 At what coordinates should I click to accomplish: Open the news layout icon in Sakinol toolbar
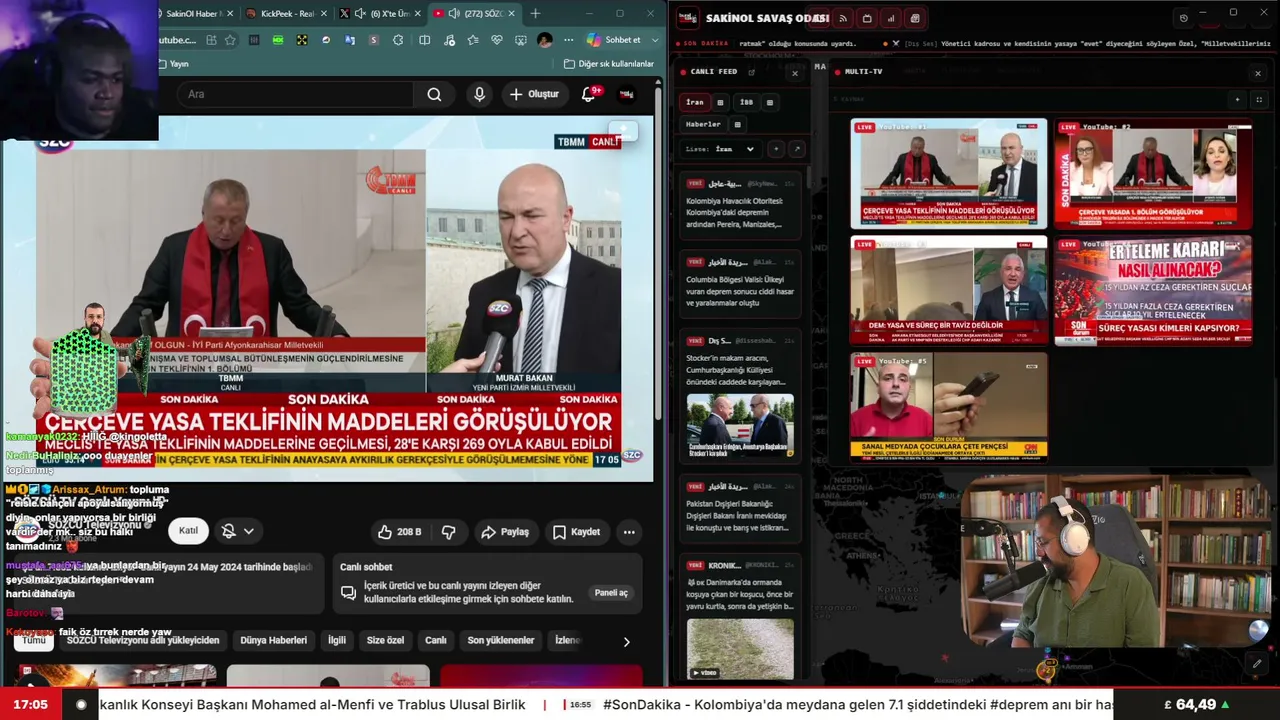point(915,18)
